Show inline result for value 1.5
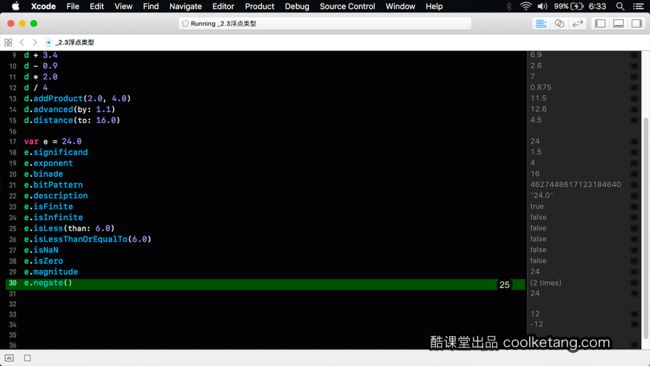The height and width of the screenshot is (366, 650). click(634, 152)
